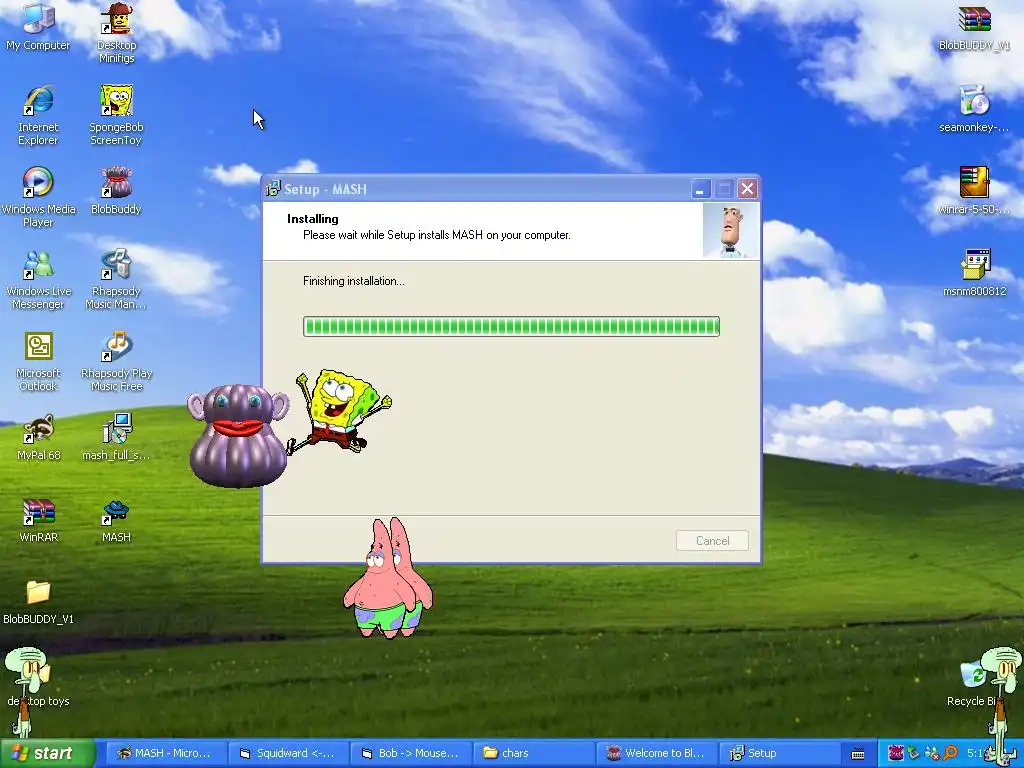Select the MASH desktop shortcut
1024x768 pixels.
pos(116,519)
